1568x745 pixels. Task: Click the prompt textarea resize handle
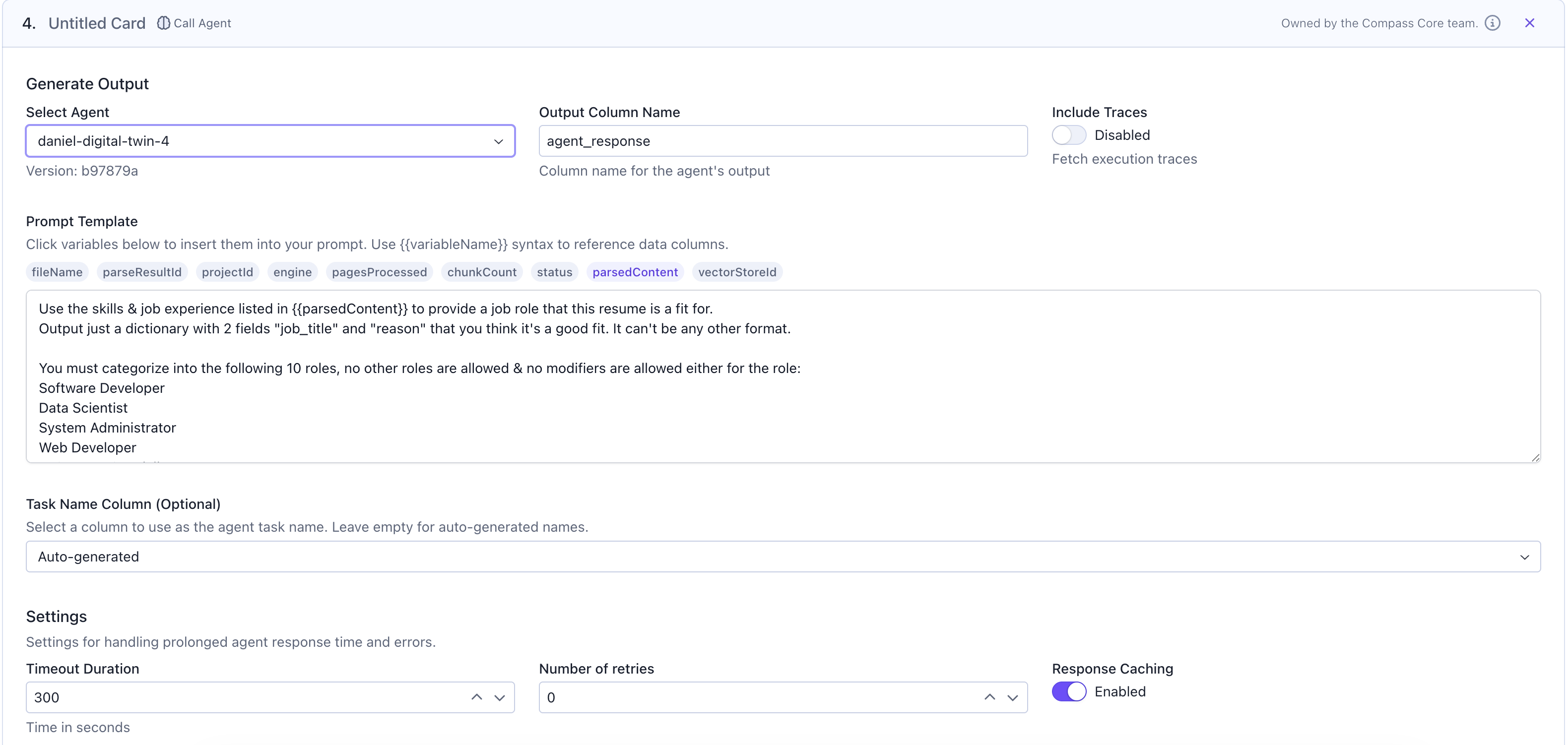[1535, 458]
